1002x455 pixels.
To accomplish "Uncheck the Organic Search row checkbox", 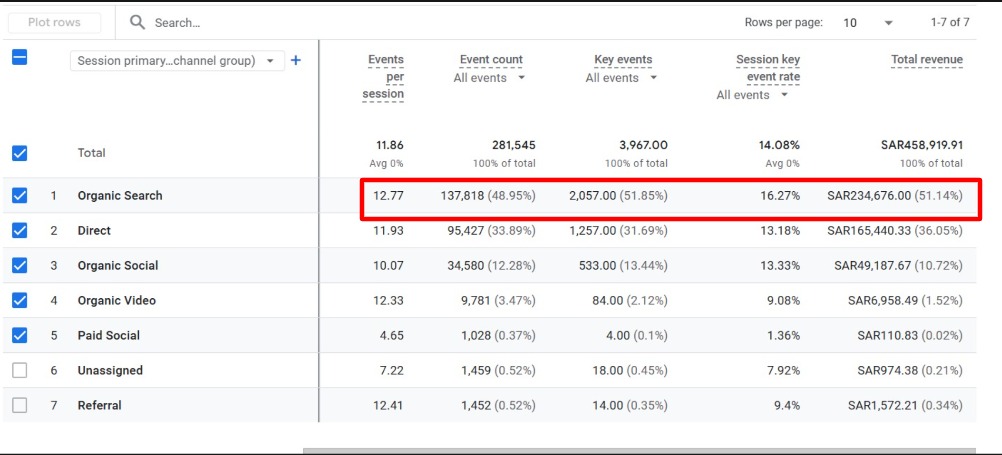I will [x=19, y=196].
